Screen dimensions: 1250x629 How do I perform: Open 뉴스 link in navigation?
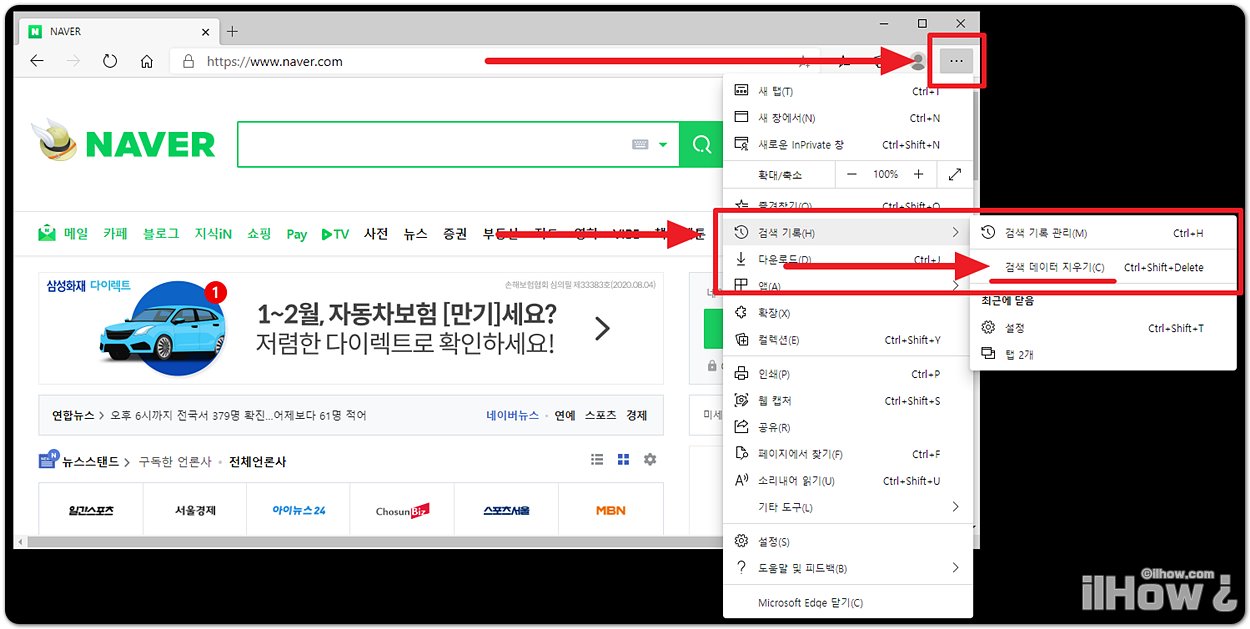(415, 234)
